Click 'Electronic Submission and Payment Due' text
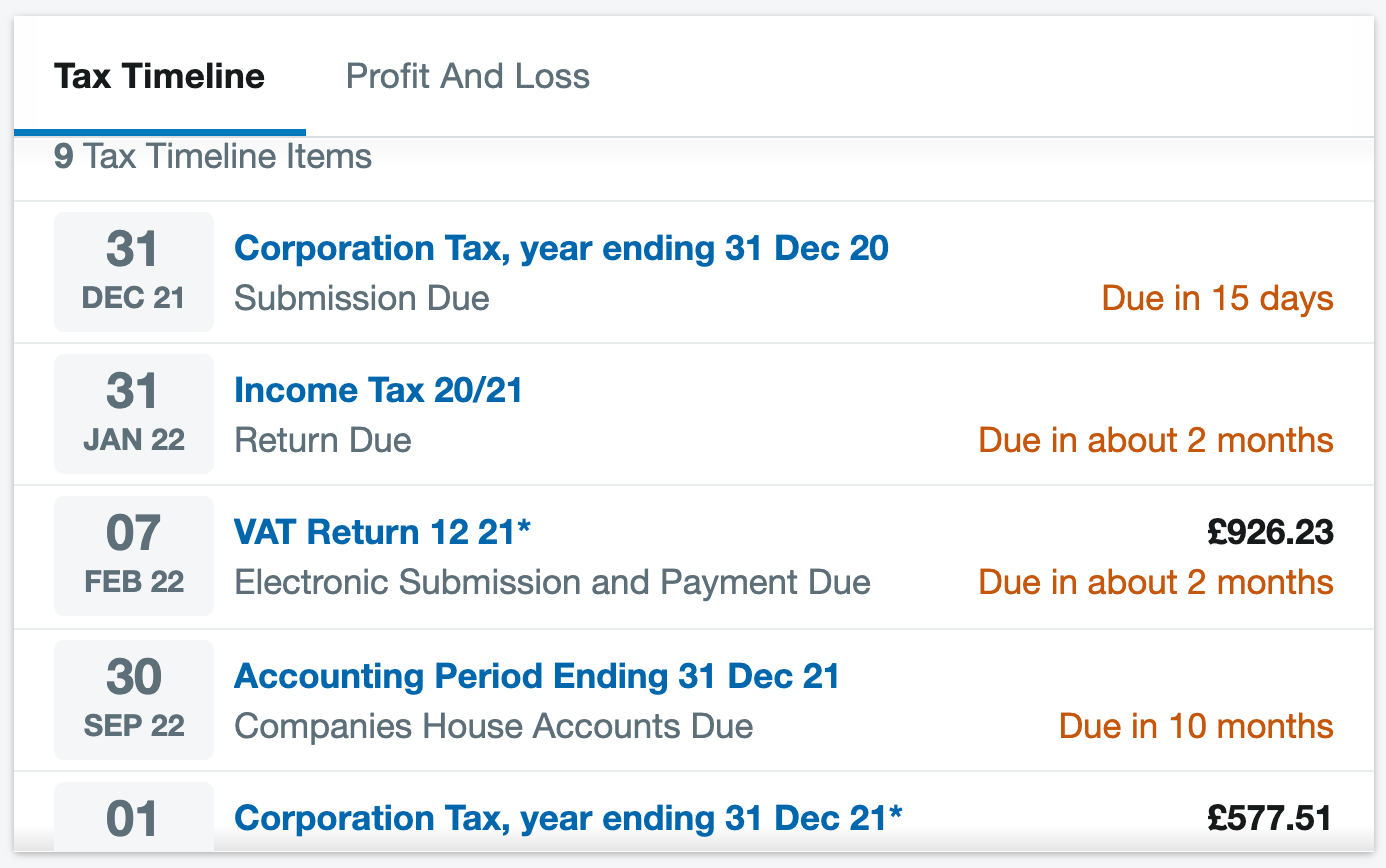The image size is (1386, 868). tap(552, 581)
